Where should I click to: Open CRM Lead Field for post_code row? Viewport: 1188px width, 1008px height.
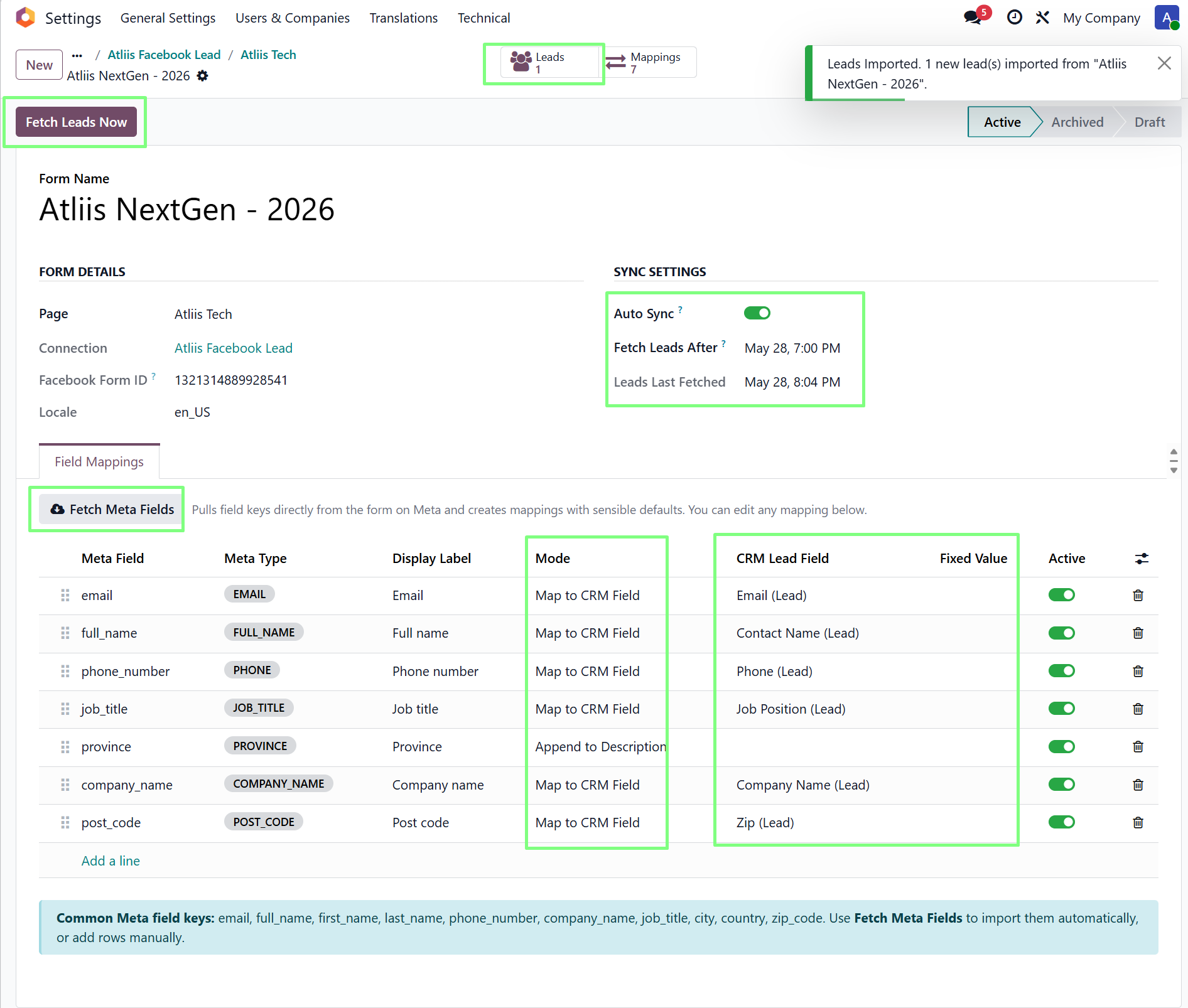pyautogui.click(x=765, y=822)
